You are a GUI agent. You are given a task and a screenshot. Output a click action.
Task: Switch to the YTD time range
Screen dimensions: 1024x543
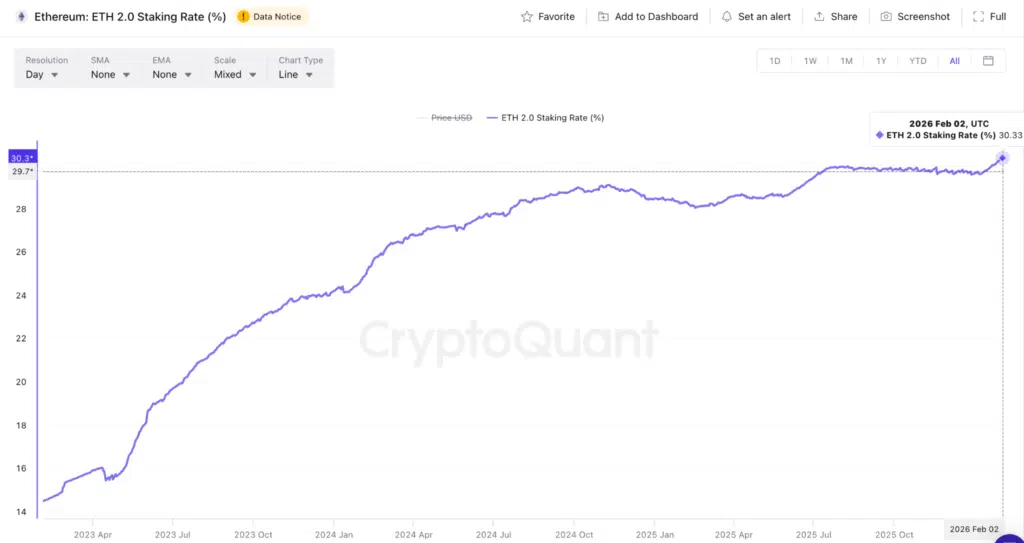(917, 61)
